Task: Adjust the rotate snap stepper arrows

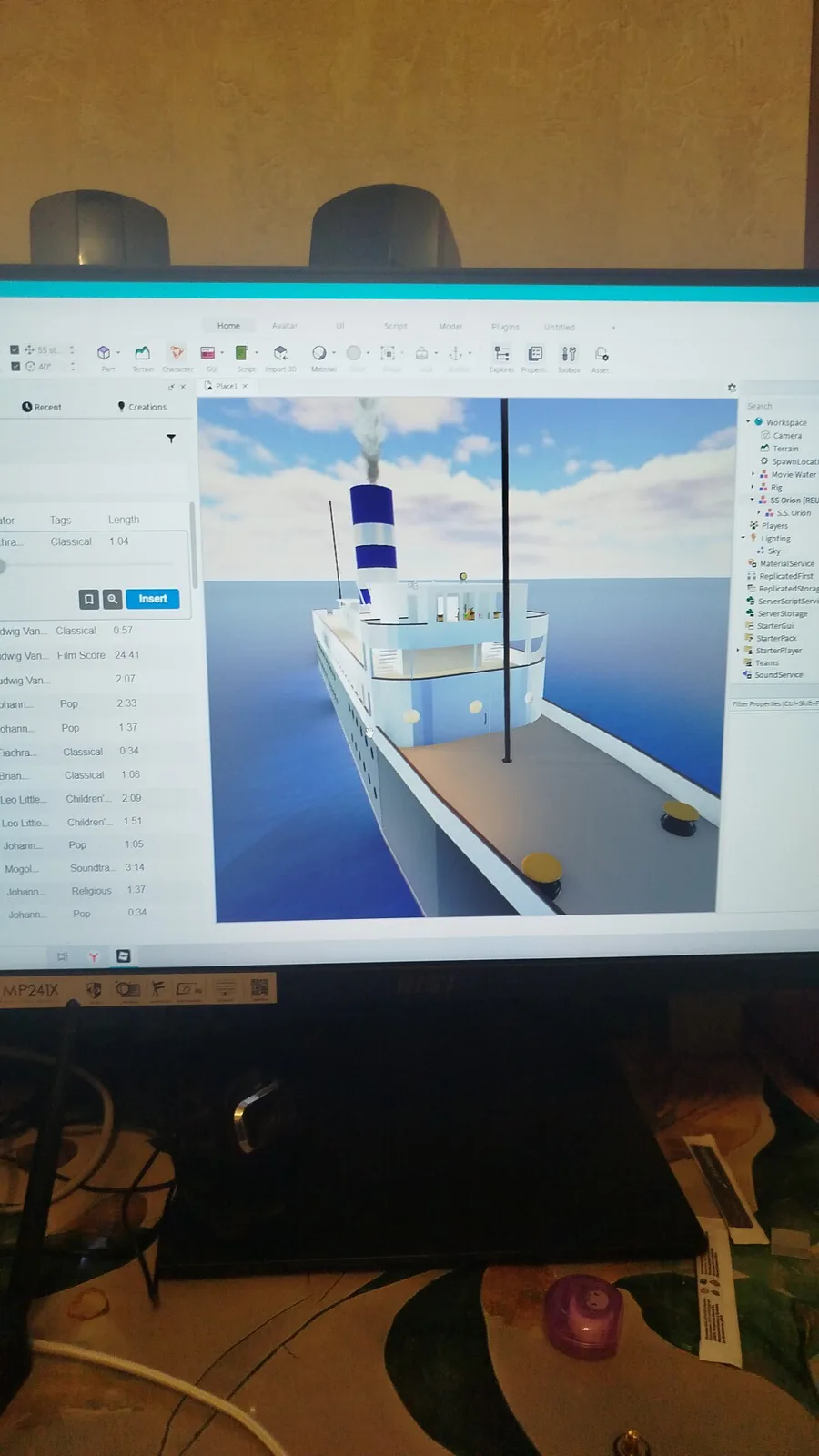Action: pos(73,367)
